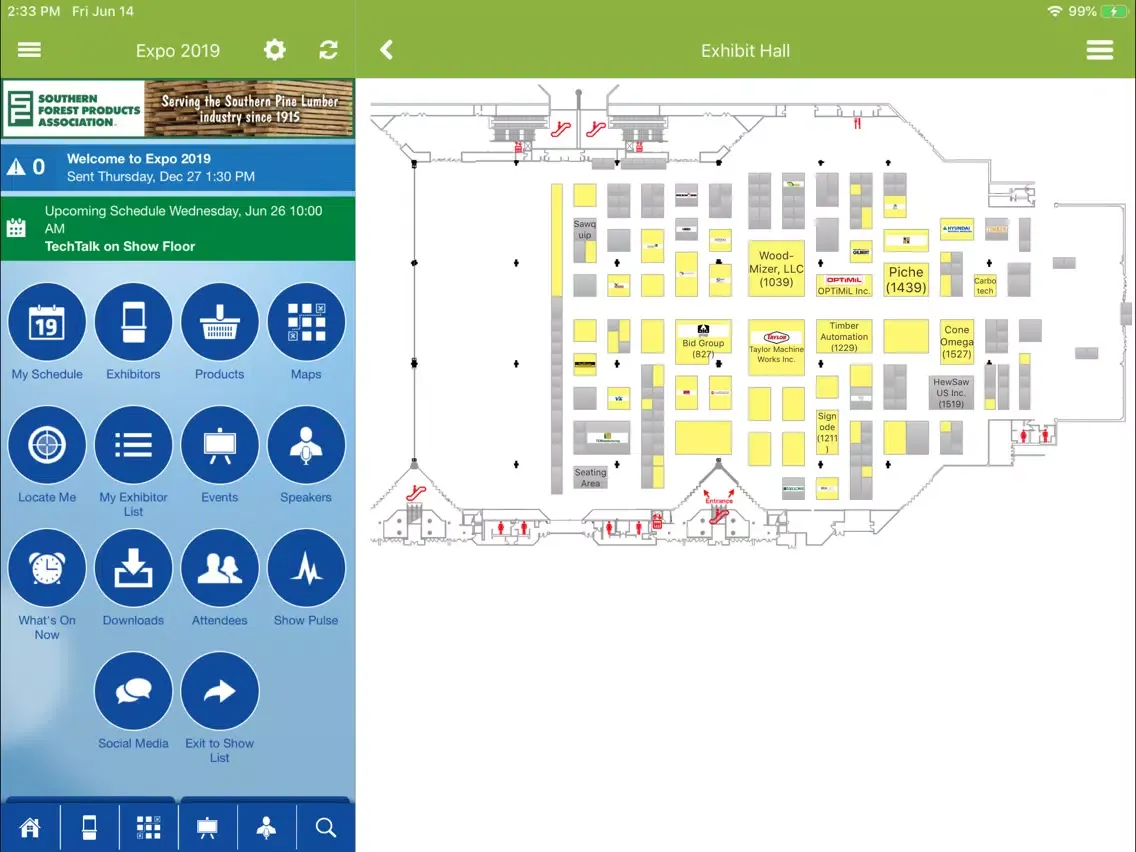This screenshot has width=1136, height=852.
Task: Open the Attendees icon
Action: 220,568
